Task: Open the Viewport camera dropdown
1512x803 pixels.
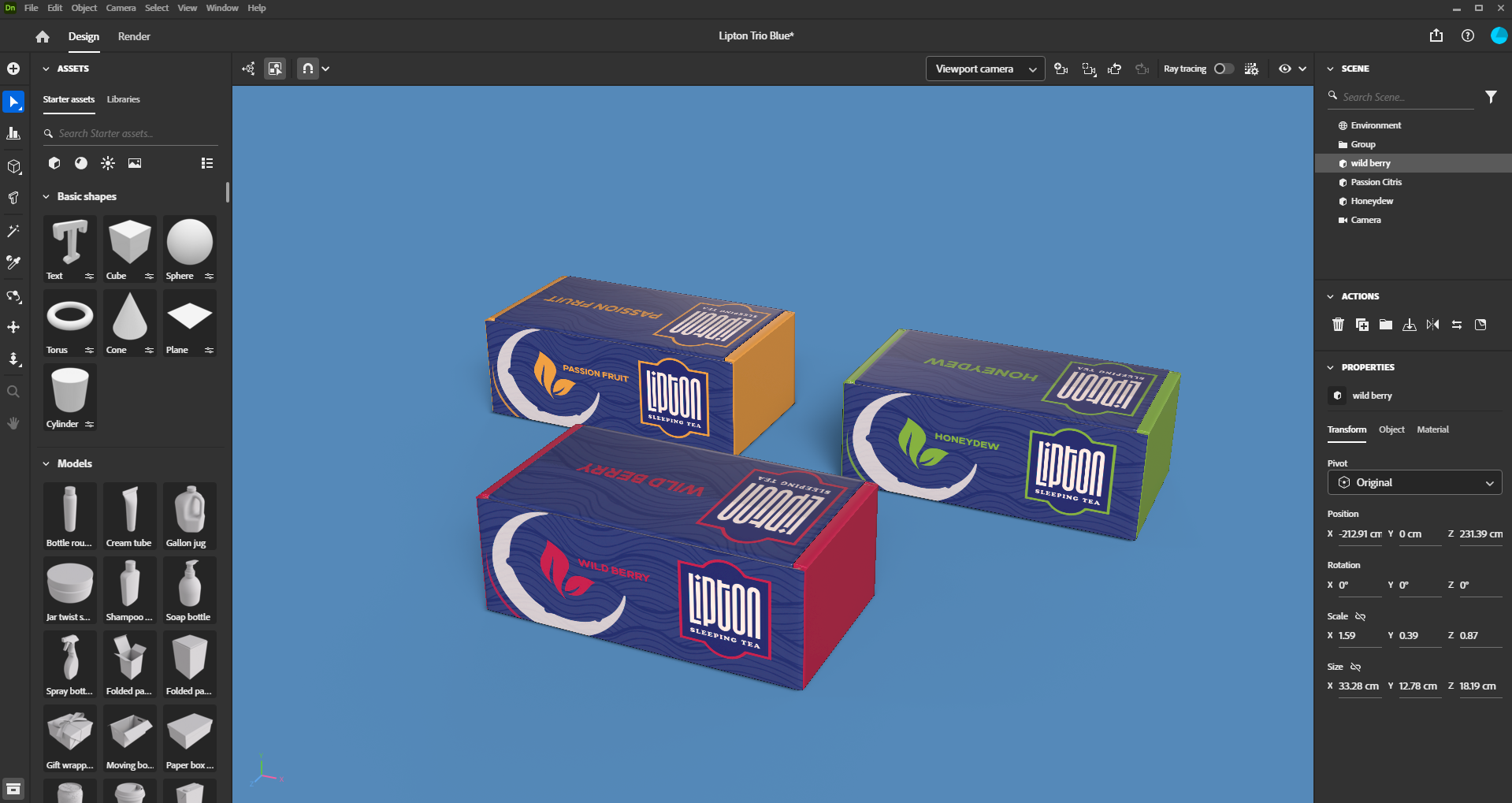Action: tap(985, 69)
